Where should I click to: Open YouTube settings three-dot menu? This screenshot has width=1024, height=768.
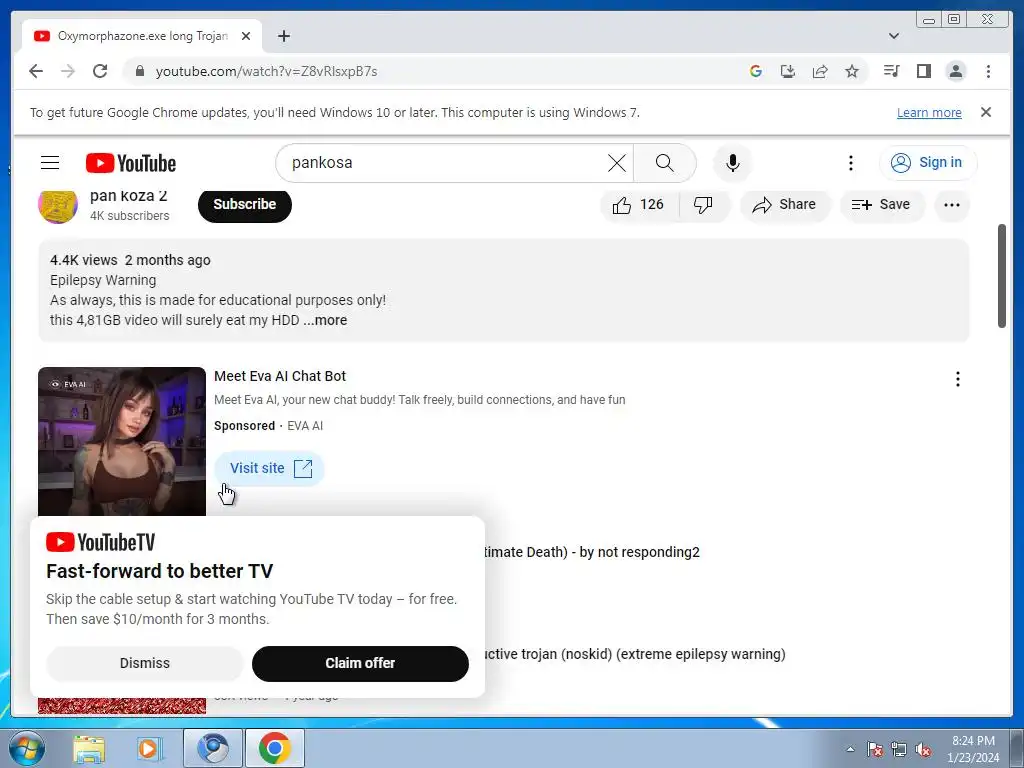(850, 163)
